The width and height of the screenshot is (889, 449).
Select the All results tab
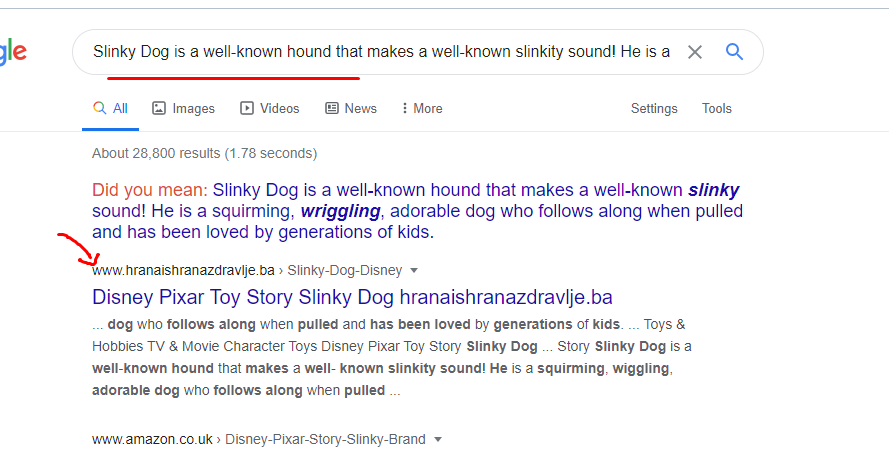point(110,109)
